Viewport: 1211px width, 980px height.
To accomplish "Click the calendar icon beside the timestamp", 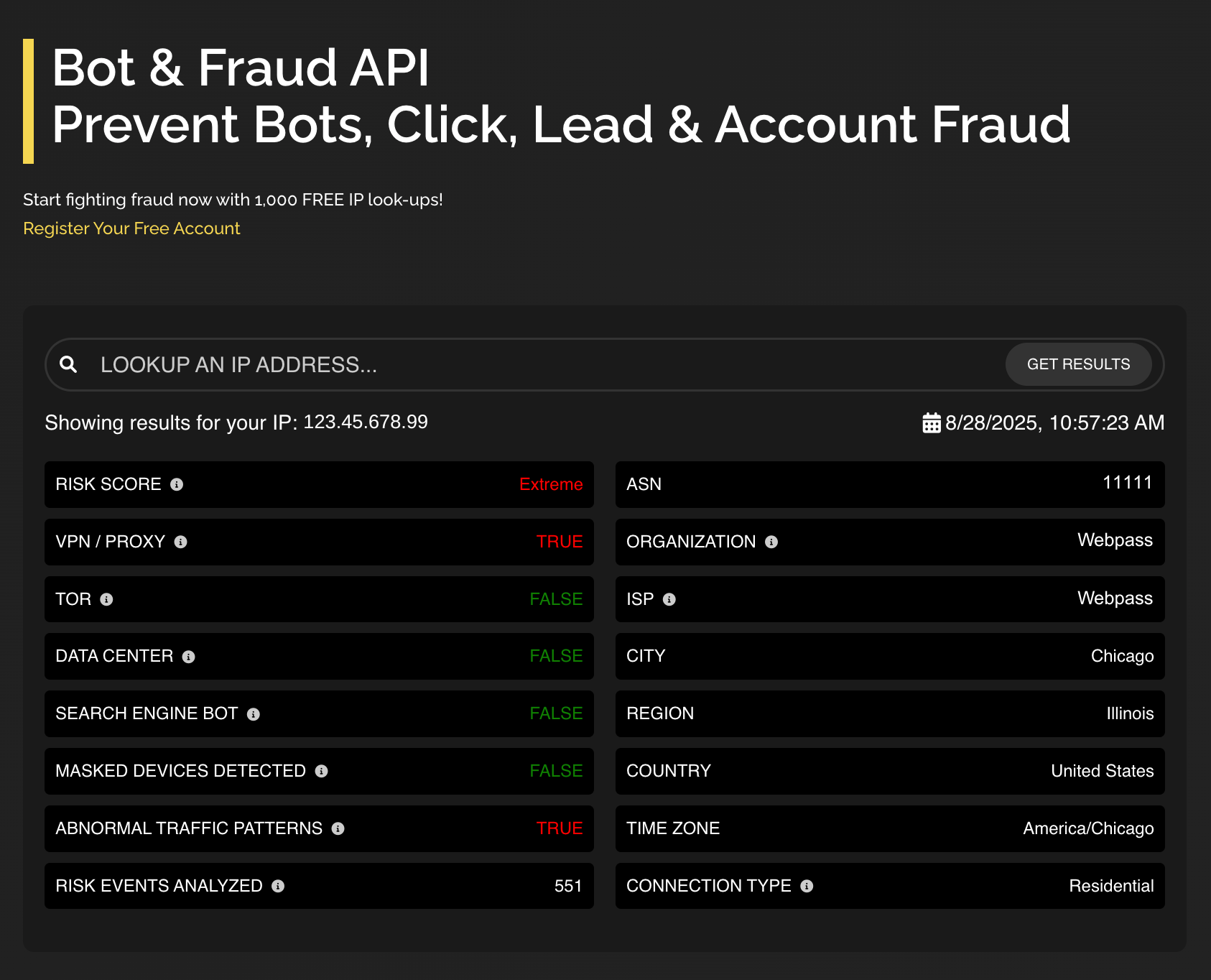I will (932, 422).
